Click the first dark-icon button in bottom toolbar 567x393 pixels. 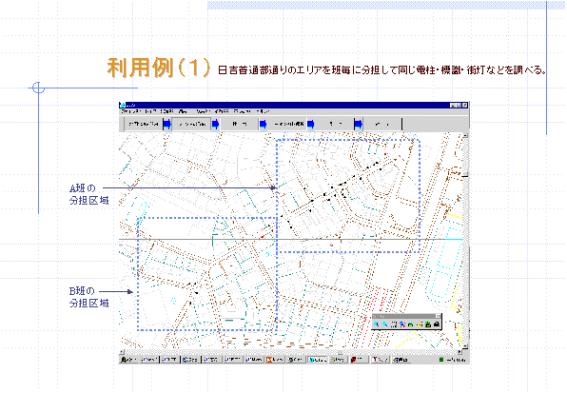pyautogui.click(x=129, y=360)
